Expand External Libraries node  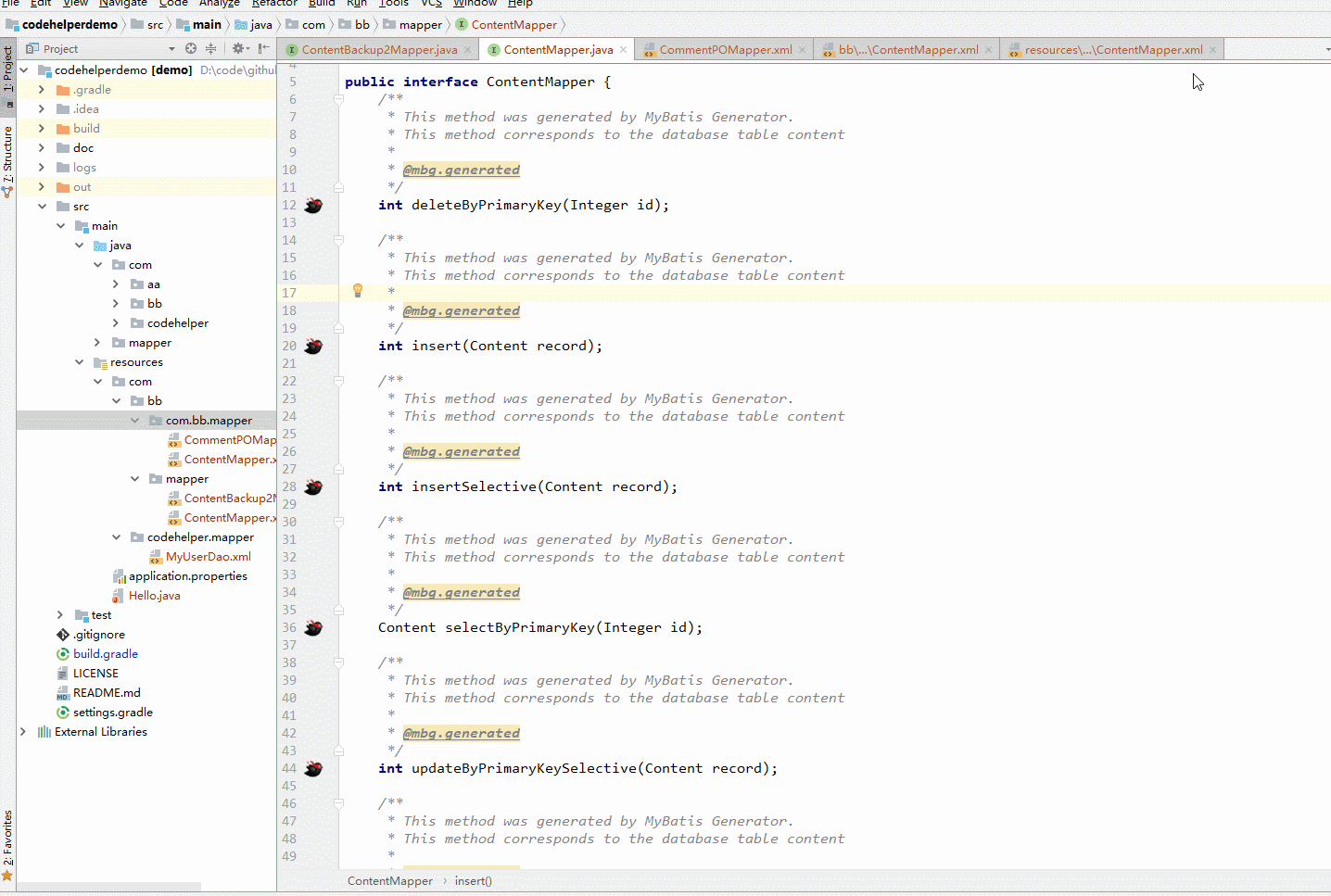click(23, 732)
